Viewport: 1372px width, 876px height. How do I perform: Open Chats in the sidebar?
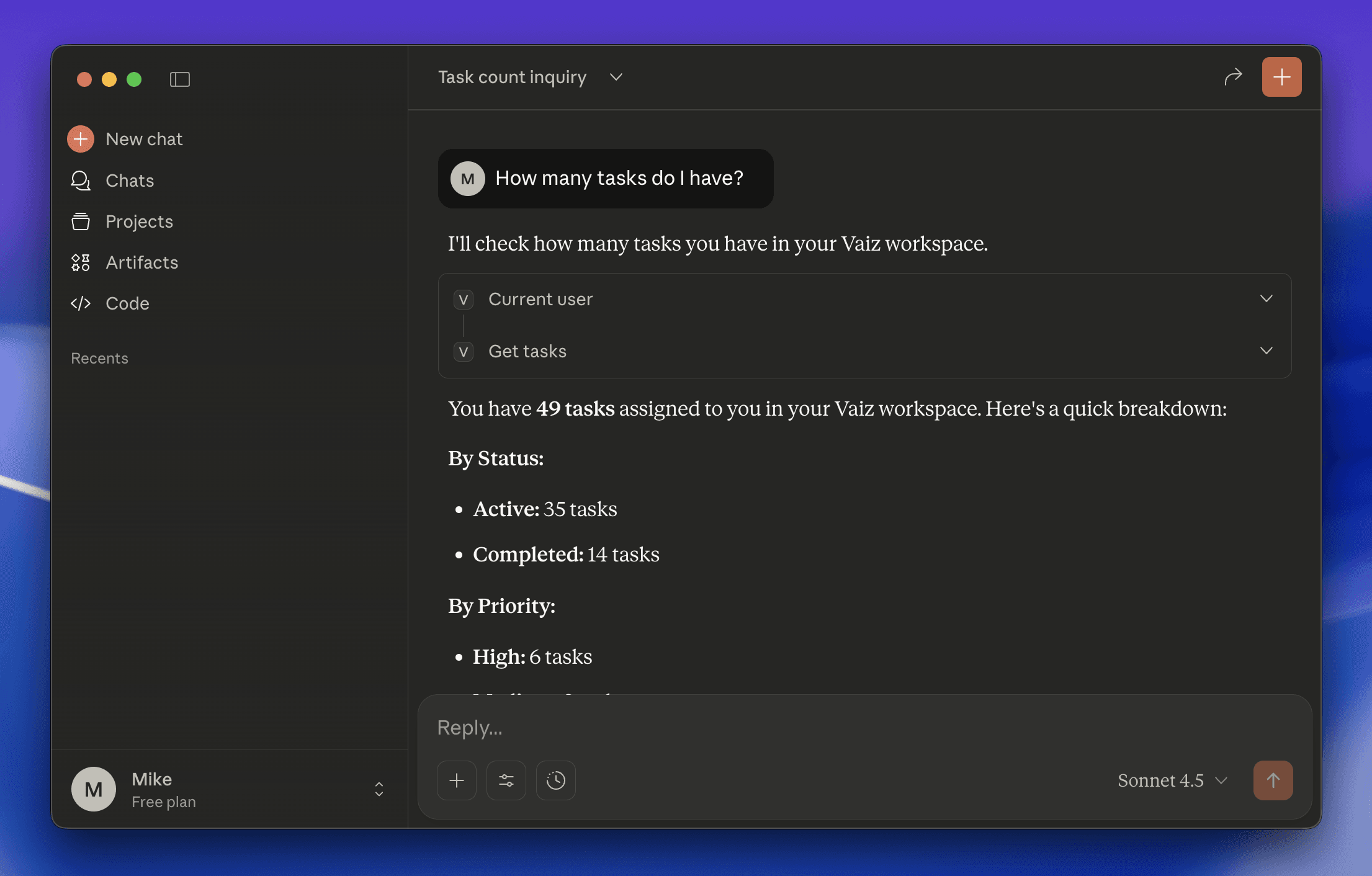pos(129,181)
